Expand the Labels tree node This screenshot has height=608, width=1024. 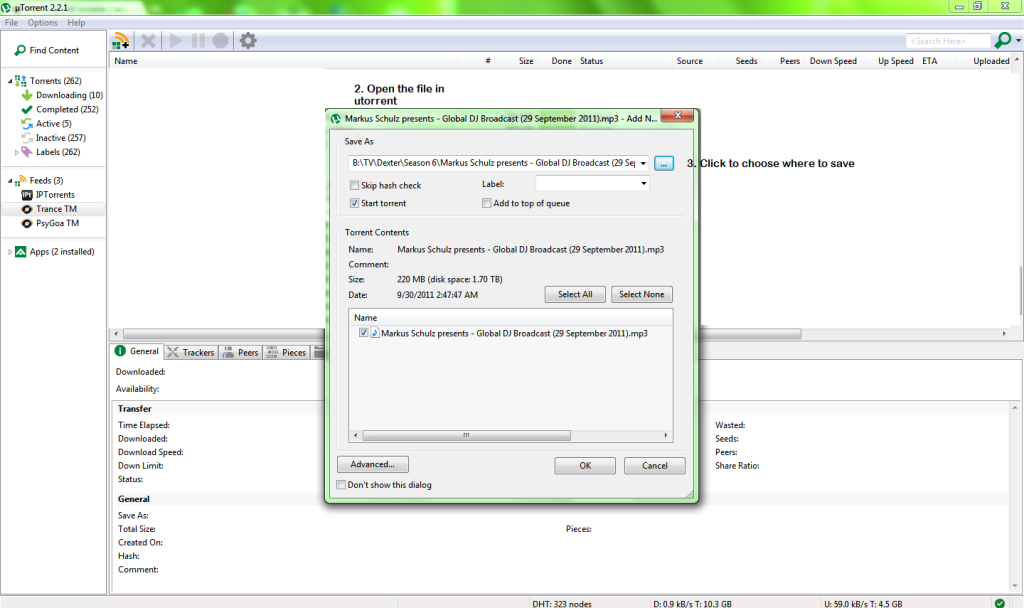tap(16, 152)
